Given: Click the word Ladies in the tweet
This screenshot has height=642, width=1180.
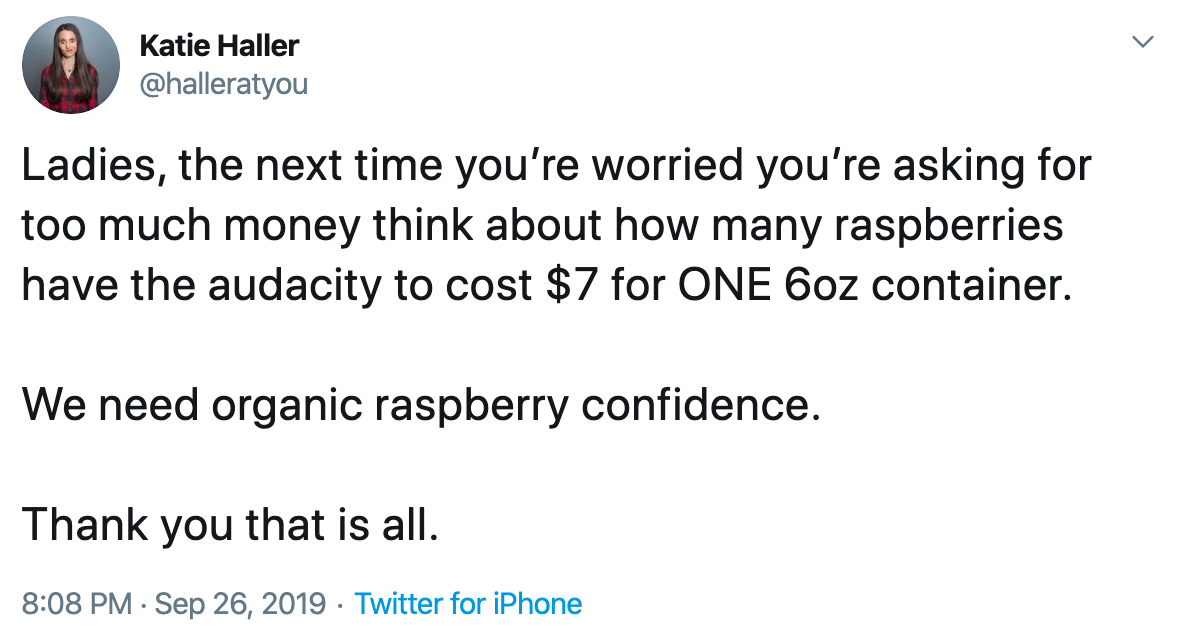Looking at the screenshot, I should [89, 165].
